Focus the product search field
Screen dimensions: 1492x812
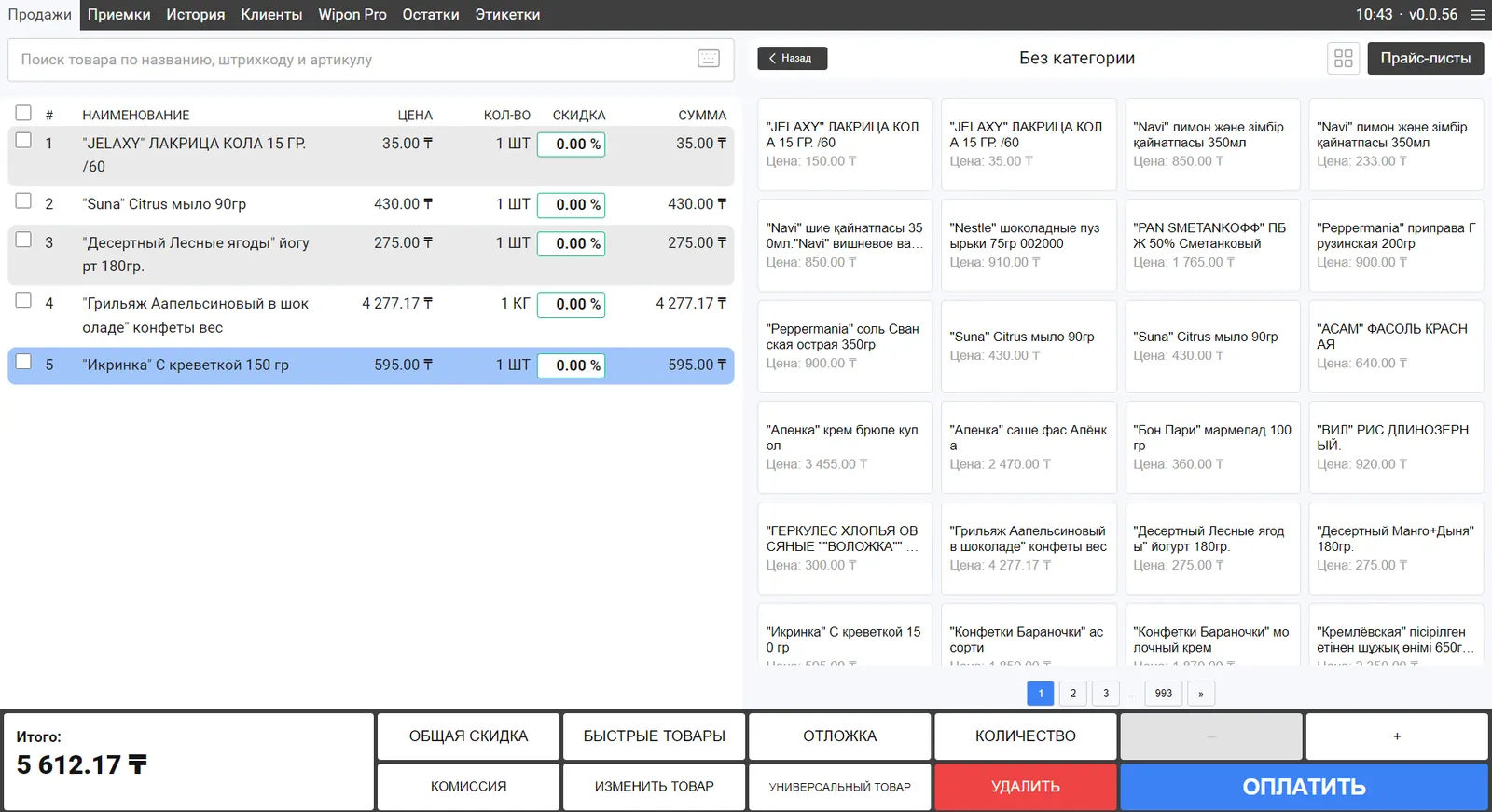pyautogui.click(x=354, y=60)
